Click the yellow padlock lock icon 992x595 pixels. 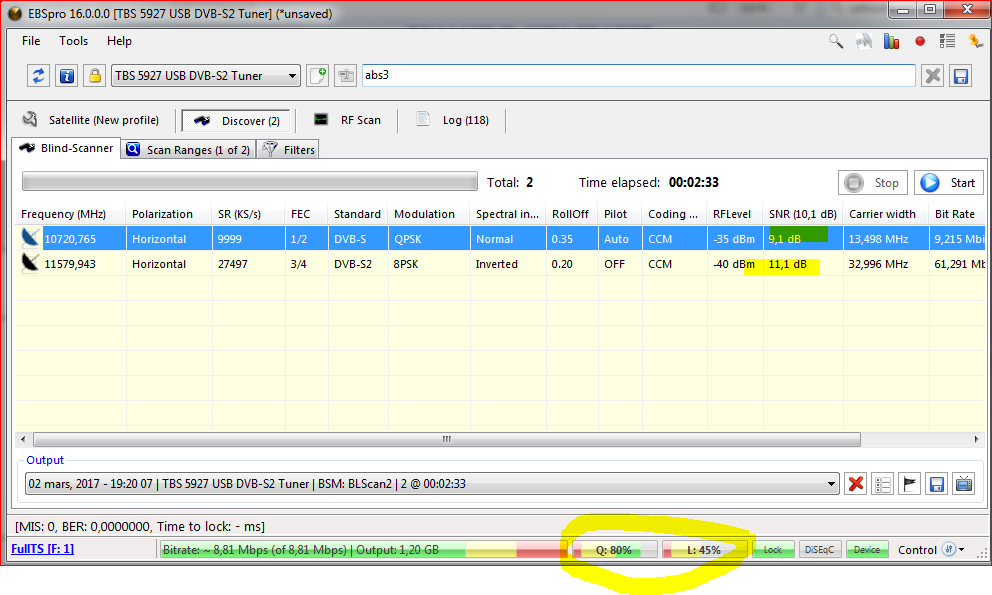click(x=94, y=76)
